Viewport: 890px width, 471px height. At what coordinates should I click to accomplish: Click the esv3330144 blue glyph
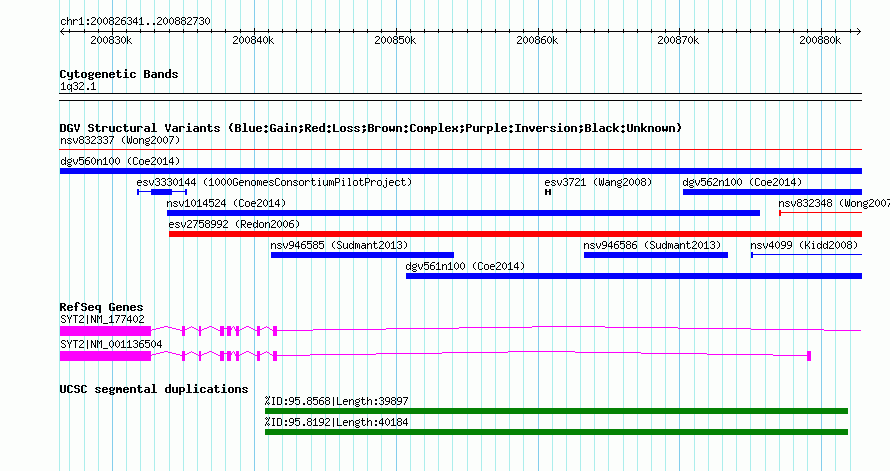coord(162,192)
